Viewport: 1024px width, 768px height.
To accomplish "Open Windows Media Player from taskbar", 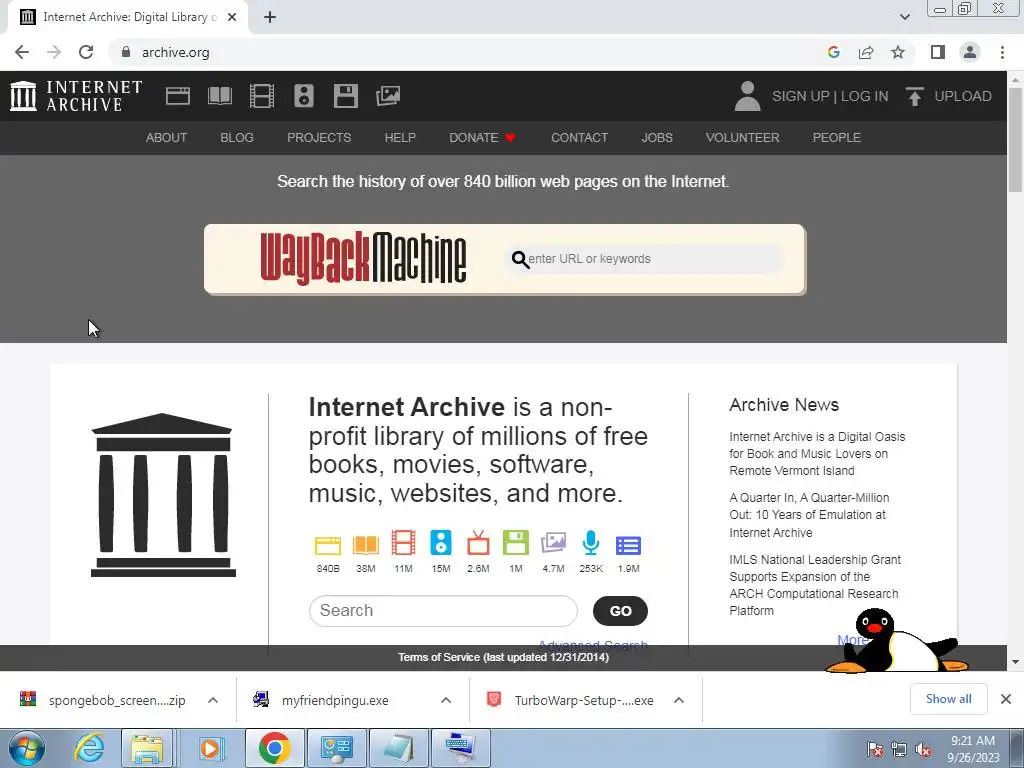I will pos(210,748).
